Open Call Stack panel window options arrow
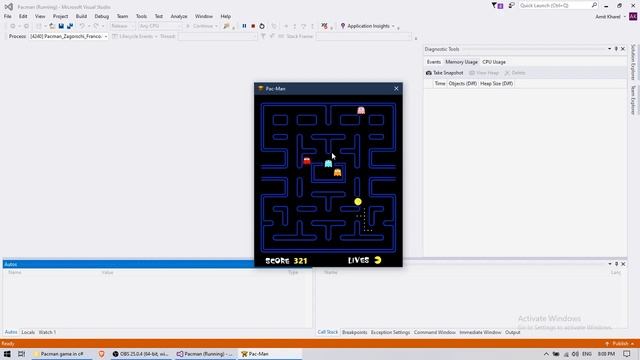Image resolution: width=640 pixels, height=360 pixels. point(610,264)
